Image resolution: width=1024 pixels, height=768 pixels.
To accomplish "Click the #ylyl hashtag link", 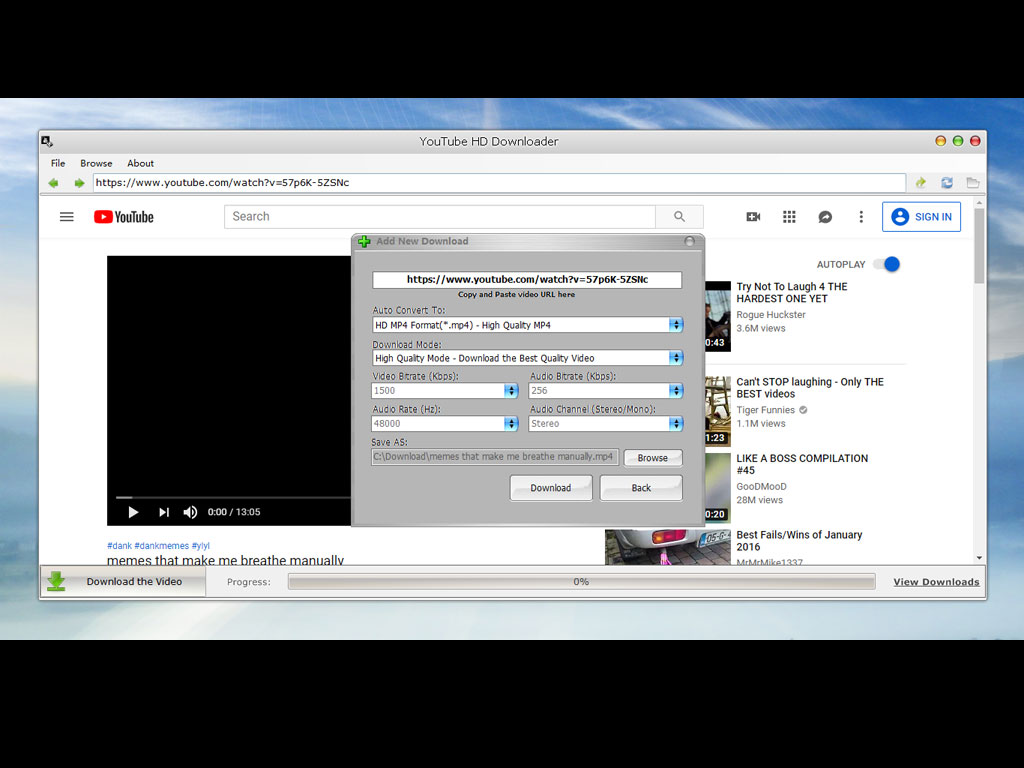I will tap(200, 545).
